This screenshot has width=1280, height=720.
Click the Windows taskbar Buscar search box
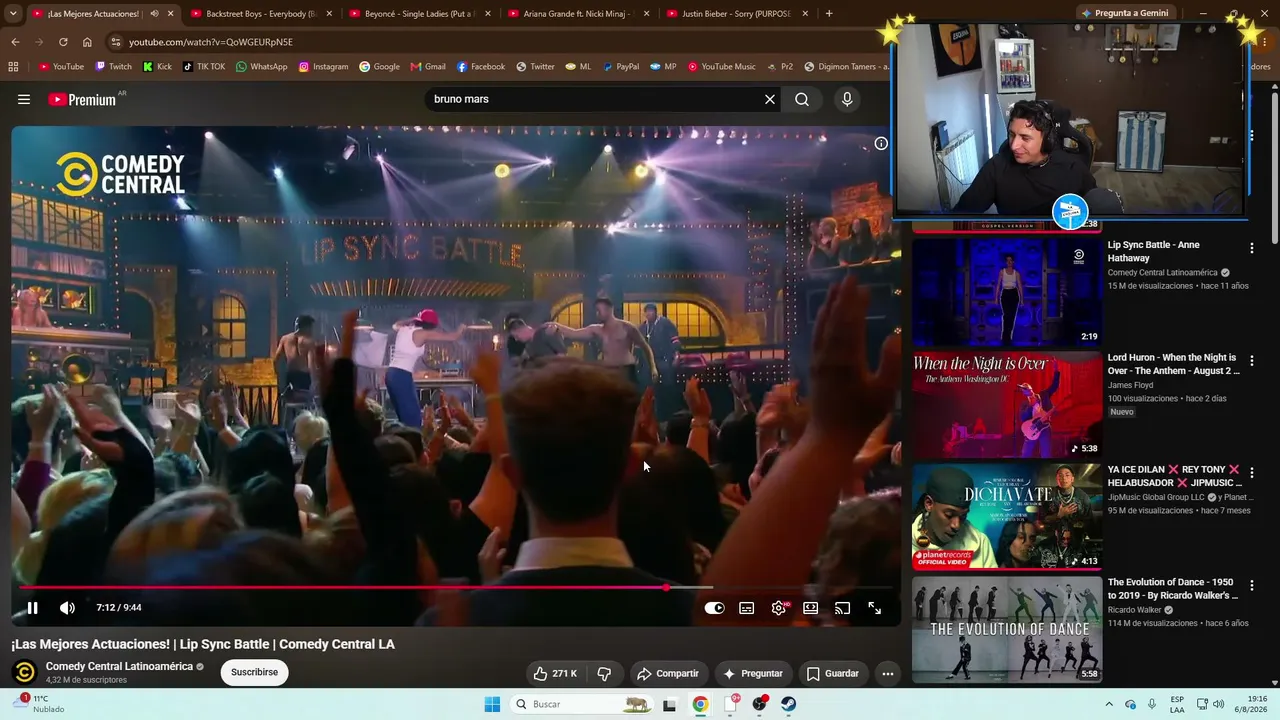pyautogui.click(x=583, y=704)
